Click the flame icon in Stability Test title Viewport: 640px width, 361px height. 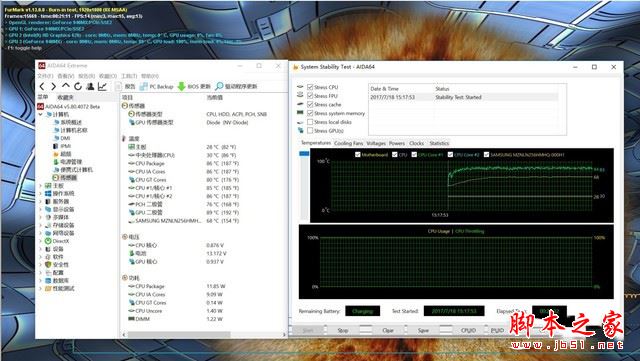coord(296,67)
